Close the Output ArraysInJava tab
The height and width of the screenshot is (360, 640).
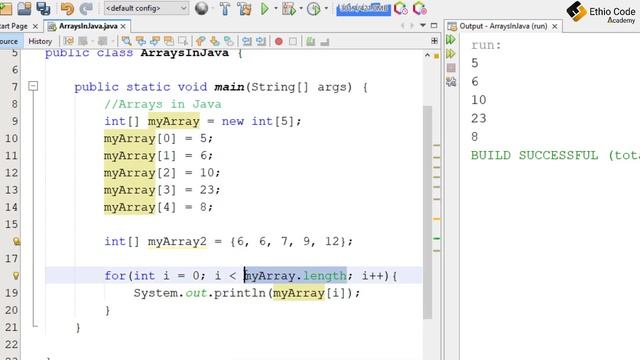(555, 26)
